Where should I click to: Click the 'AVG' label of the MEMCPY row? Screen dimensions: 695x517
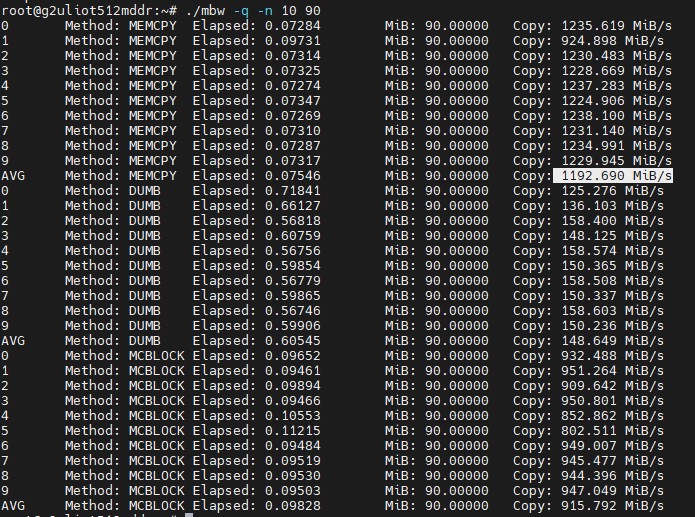[x=13, y=176]
